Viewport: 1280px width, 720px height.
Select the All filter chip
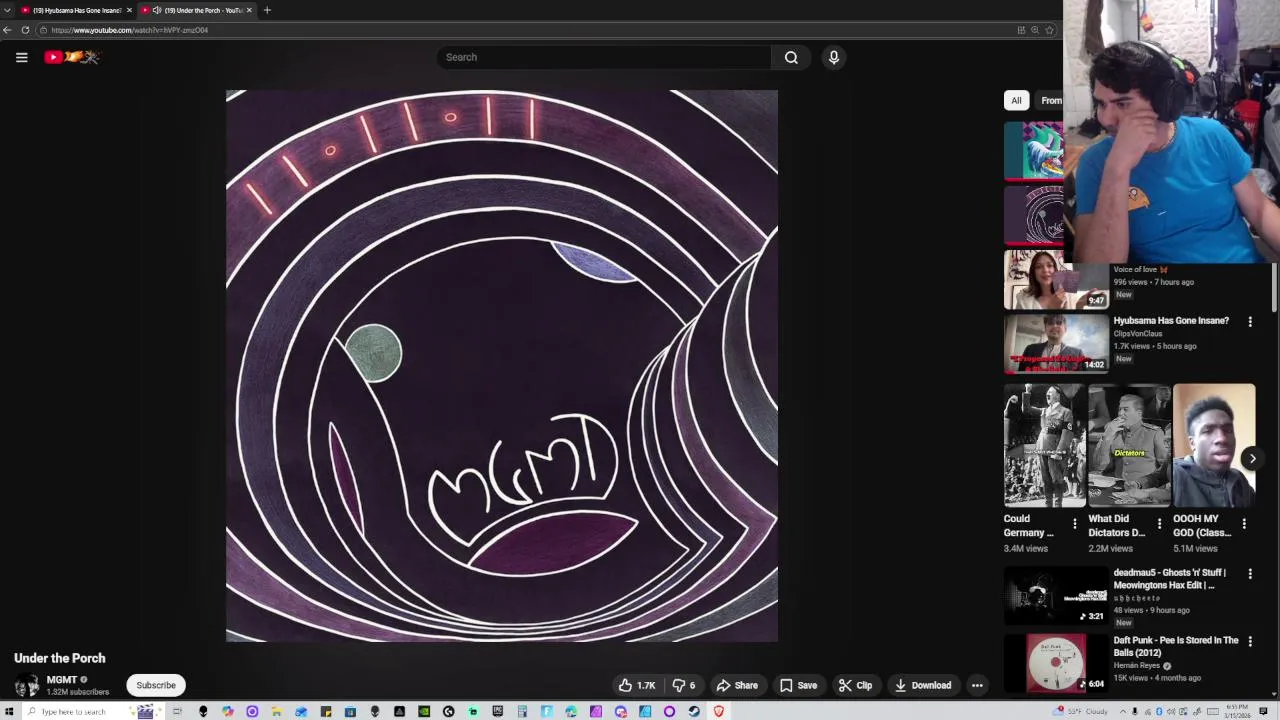tap(1016, 100)
